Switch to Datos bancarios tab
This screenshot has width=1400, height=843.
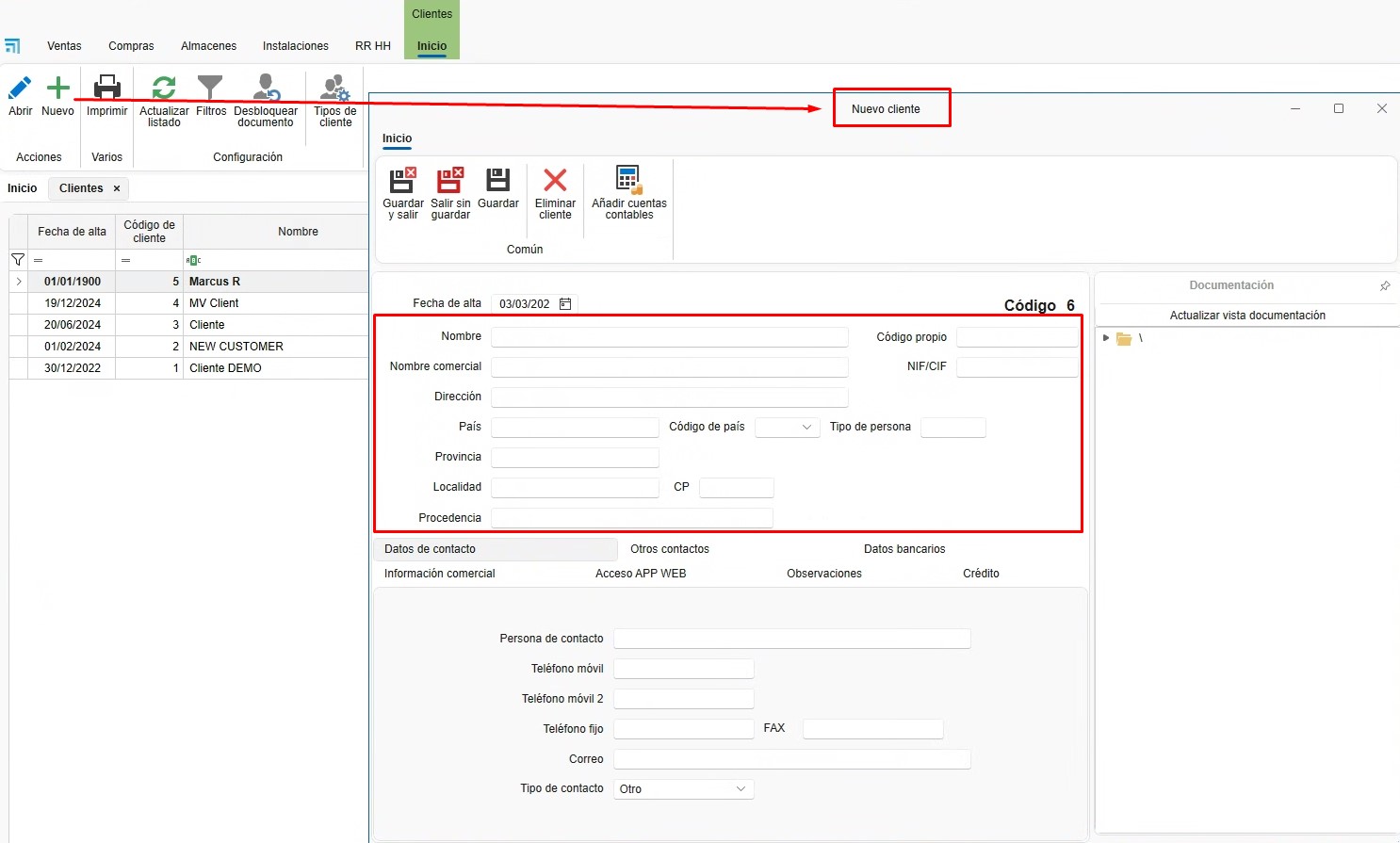[x=904, y=549]
